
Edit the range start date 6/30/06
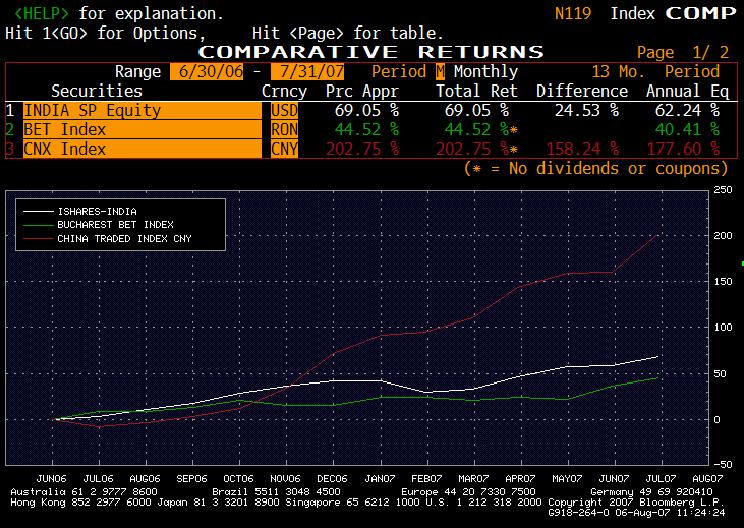point(206,72)
